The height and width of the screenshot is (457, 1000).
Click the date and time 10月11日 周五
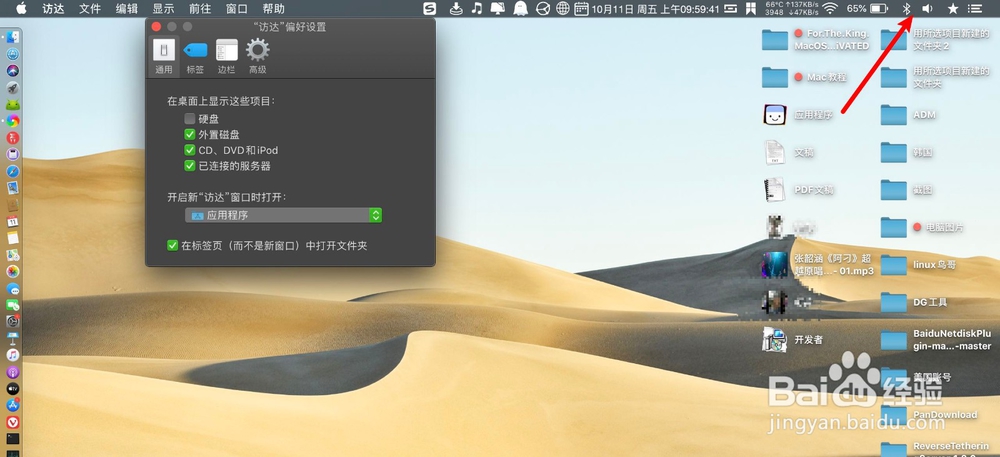655,9
